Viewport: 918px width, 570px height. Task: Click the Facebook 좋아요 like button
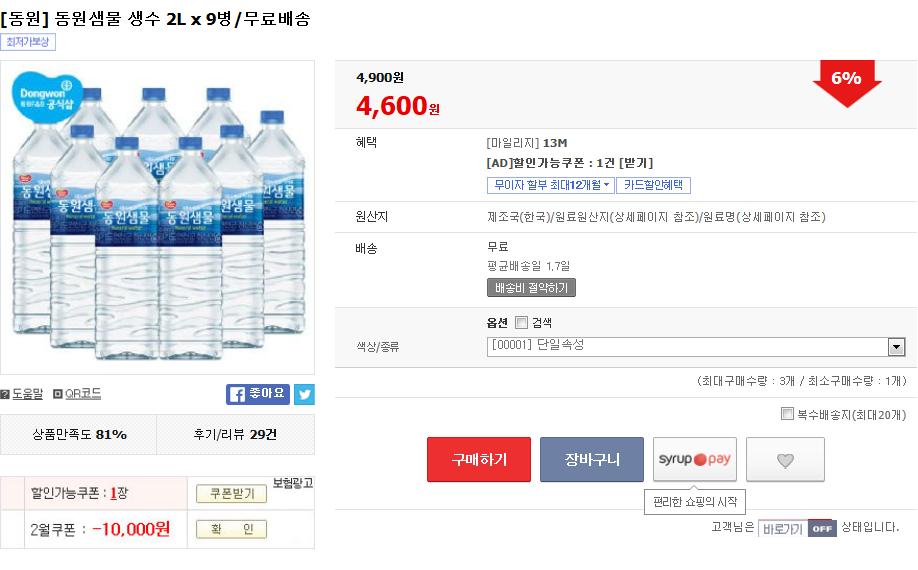(x=257, y=394)
